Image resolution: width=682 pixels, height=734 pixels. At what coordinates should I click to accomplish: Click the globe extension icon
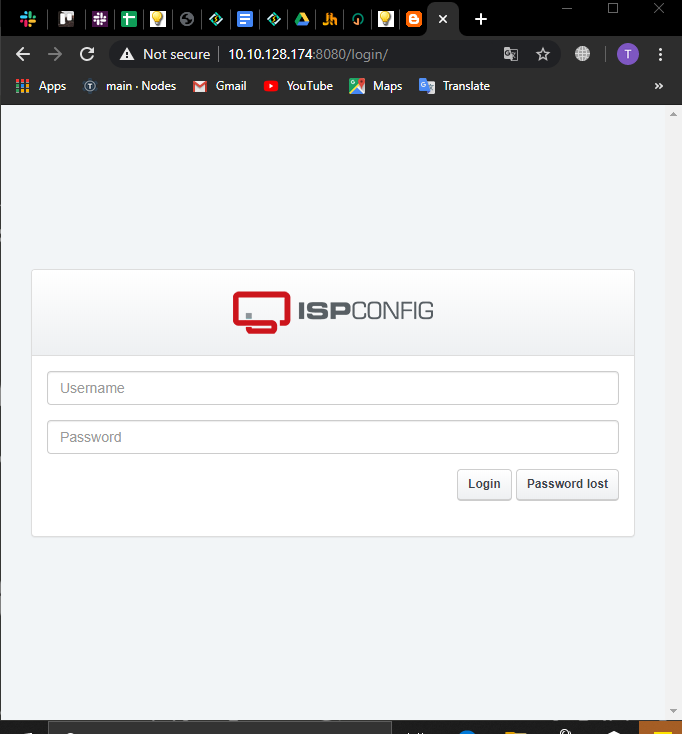pyautogui.click(x=582, y=54)
